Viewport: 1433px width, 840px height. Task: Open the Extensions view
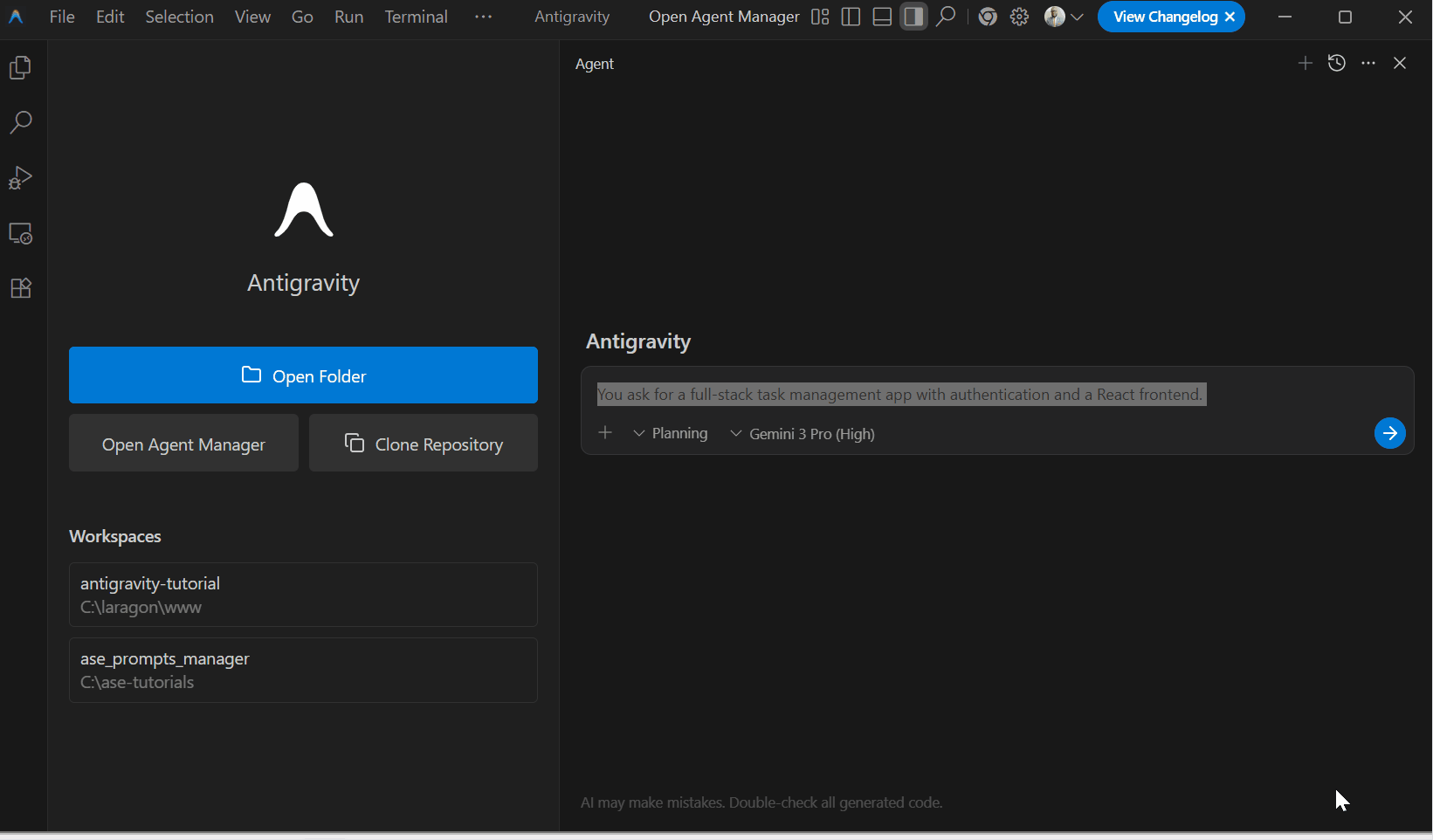[21, 288]
